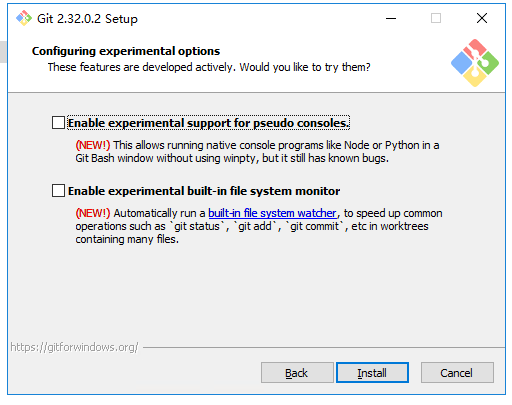Click the gitforwindows.org URL text
Screen dimensions: 512x405
(x=74, y=347)
